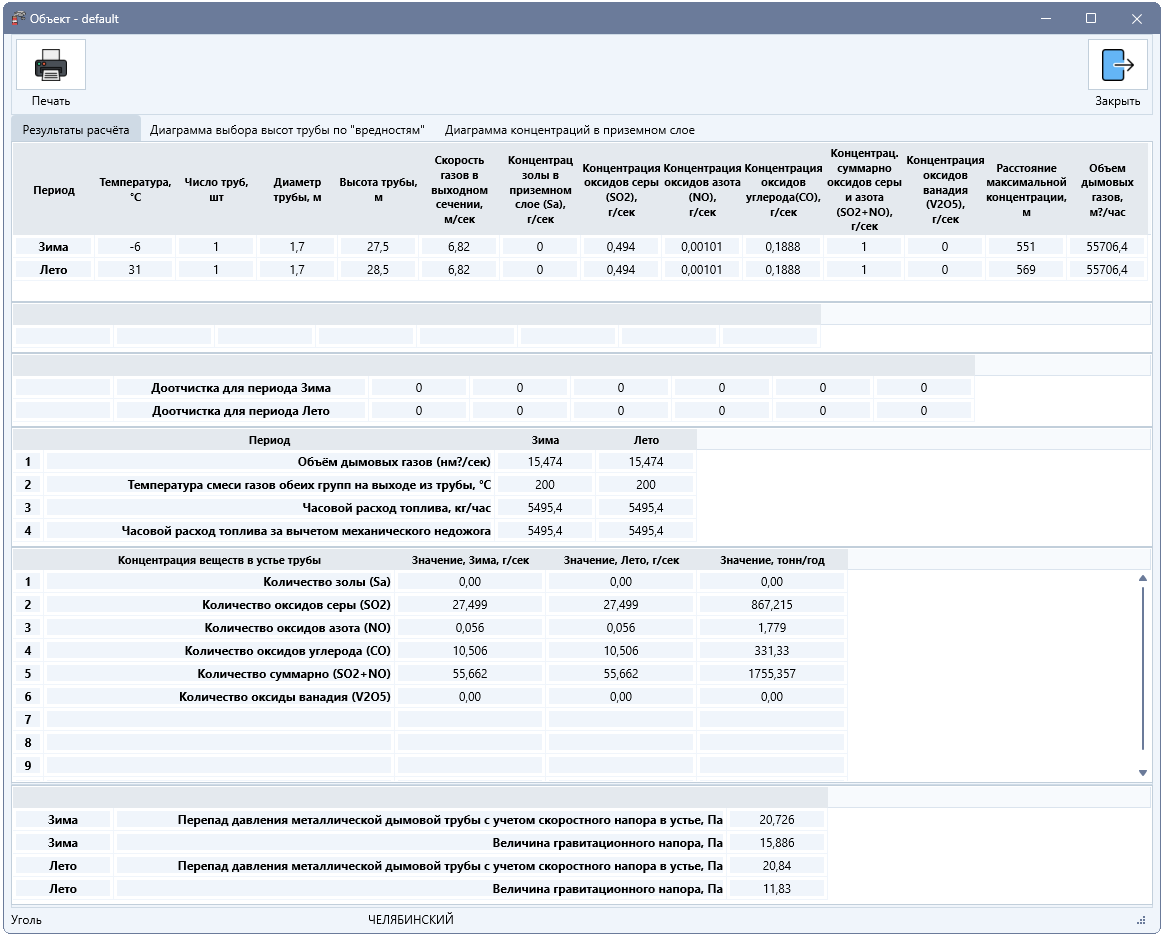
Task: Click the scroll down arrow in concentrations table
Action: pyautogui.click(x=1142, y=773)
